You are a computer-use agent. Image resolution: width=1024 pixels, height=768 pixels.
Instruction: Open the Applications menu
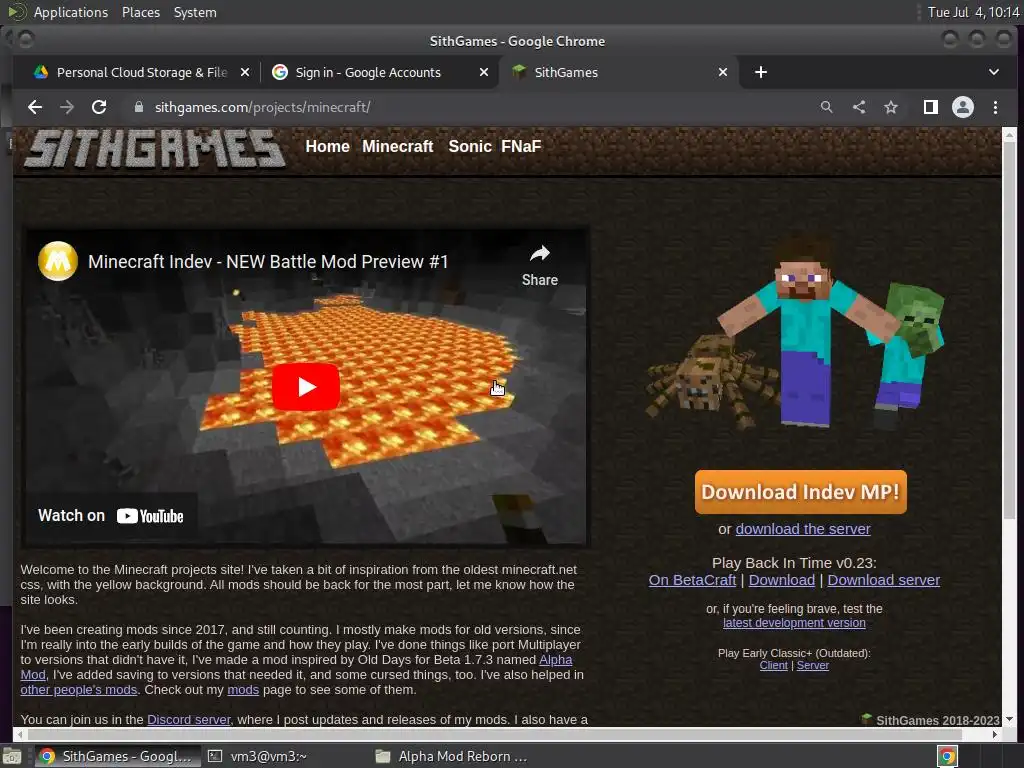pos(71,12)
